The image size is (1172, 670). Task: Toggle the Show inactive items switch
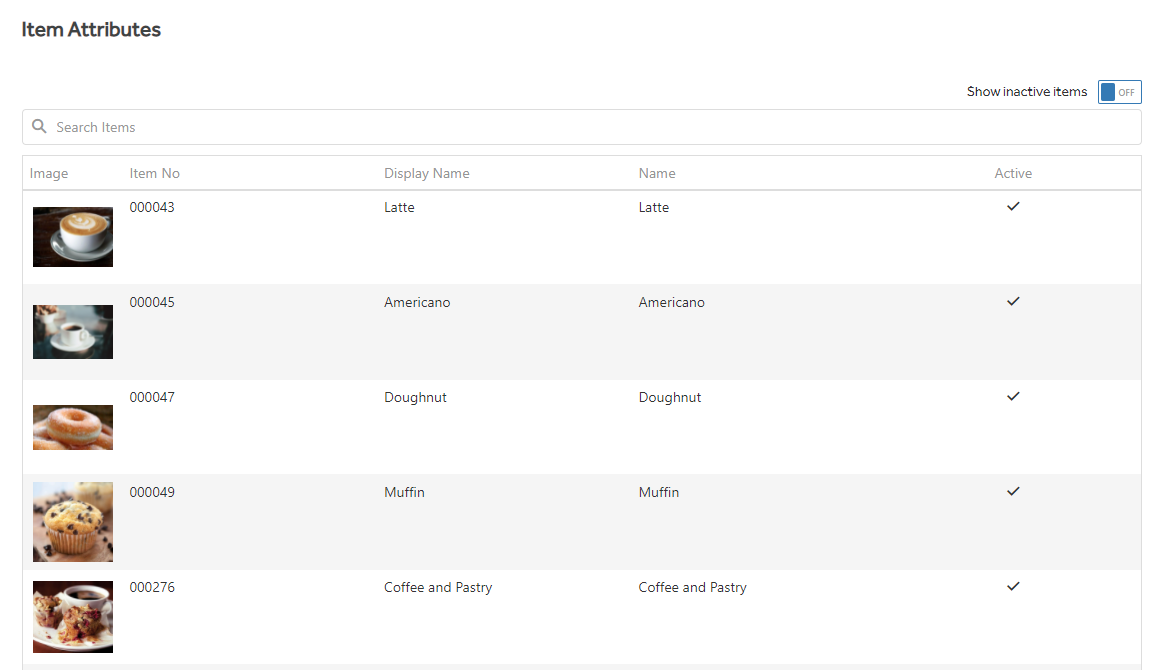point(1119,92)
